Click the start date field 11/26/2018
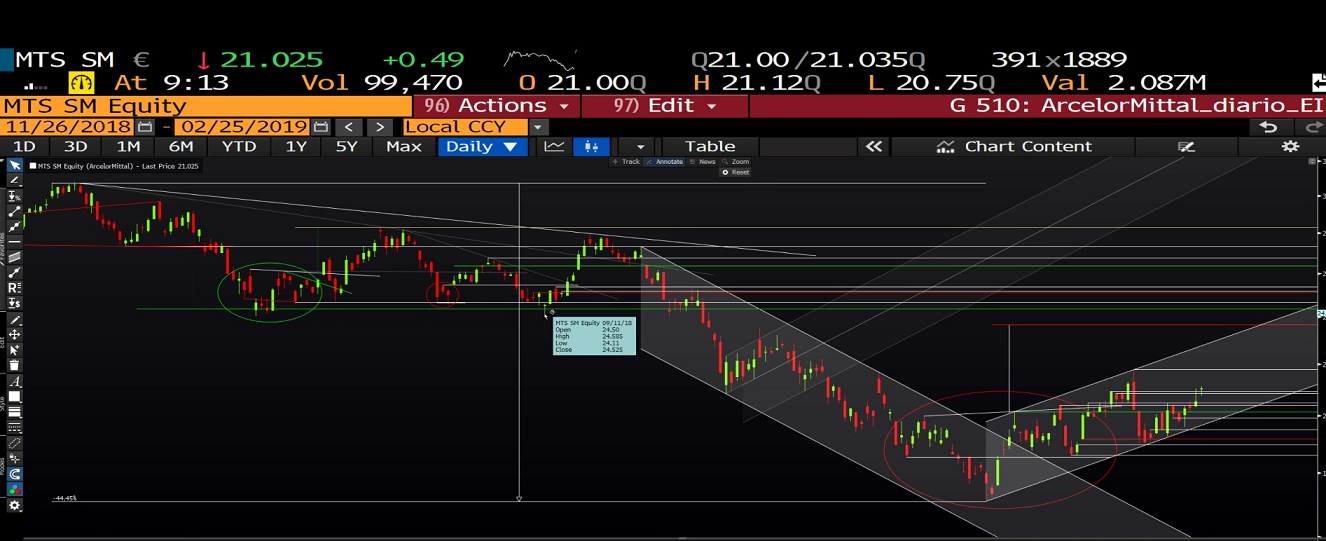The width and height of the screenshot is (1326, 541). 67,127
